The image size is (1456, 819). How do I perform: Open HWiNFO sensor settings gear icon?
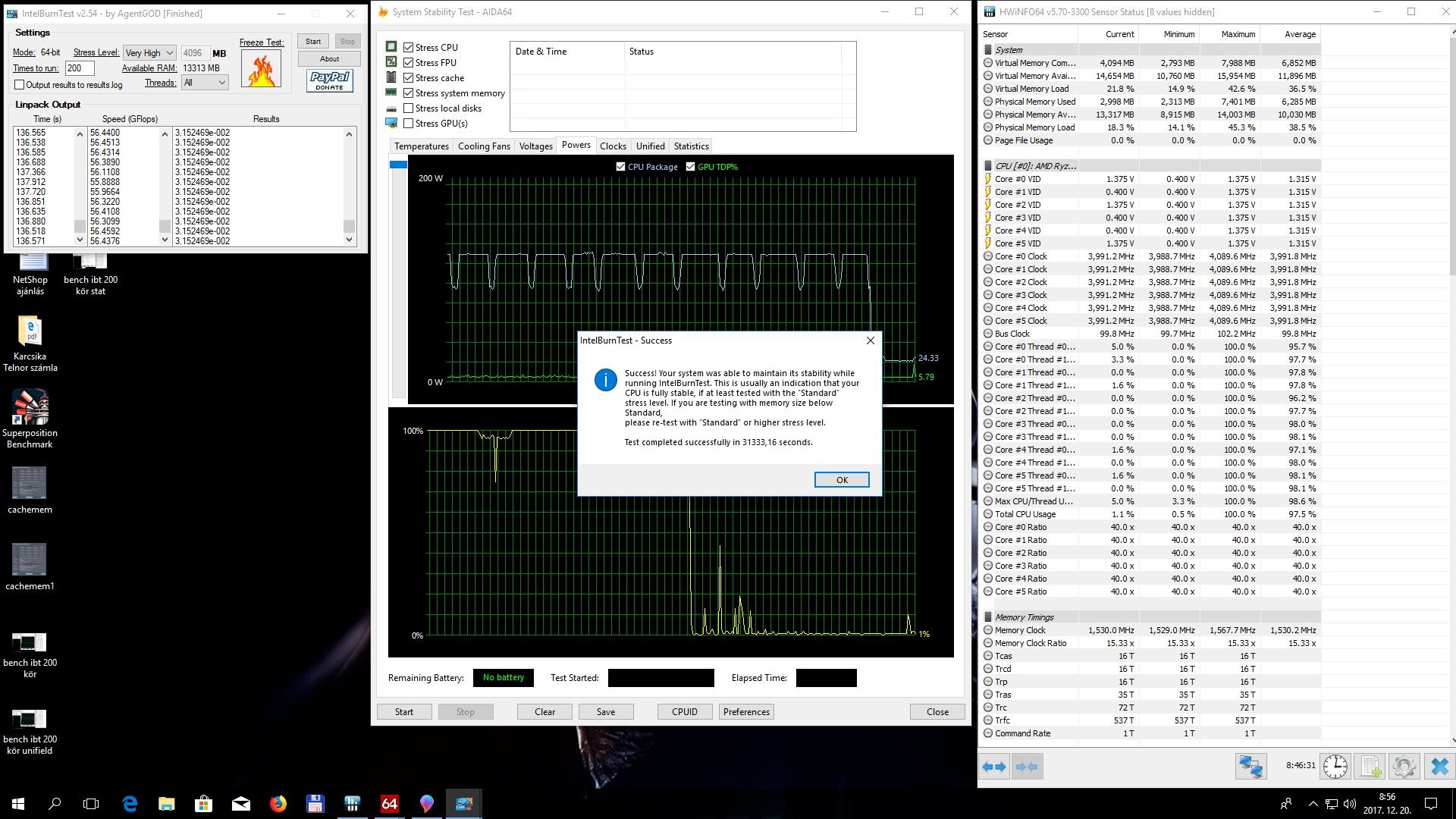coord(1404,767)
